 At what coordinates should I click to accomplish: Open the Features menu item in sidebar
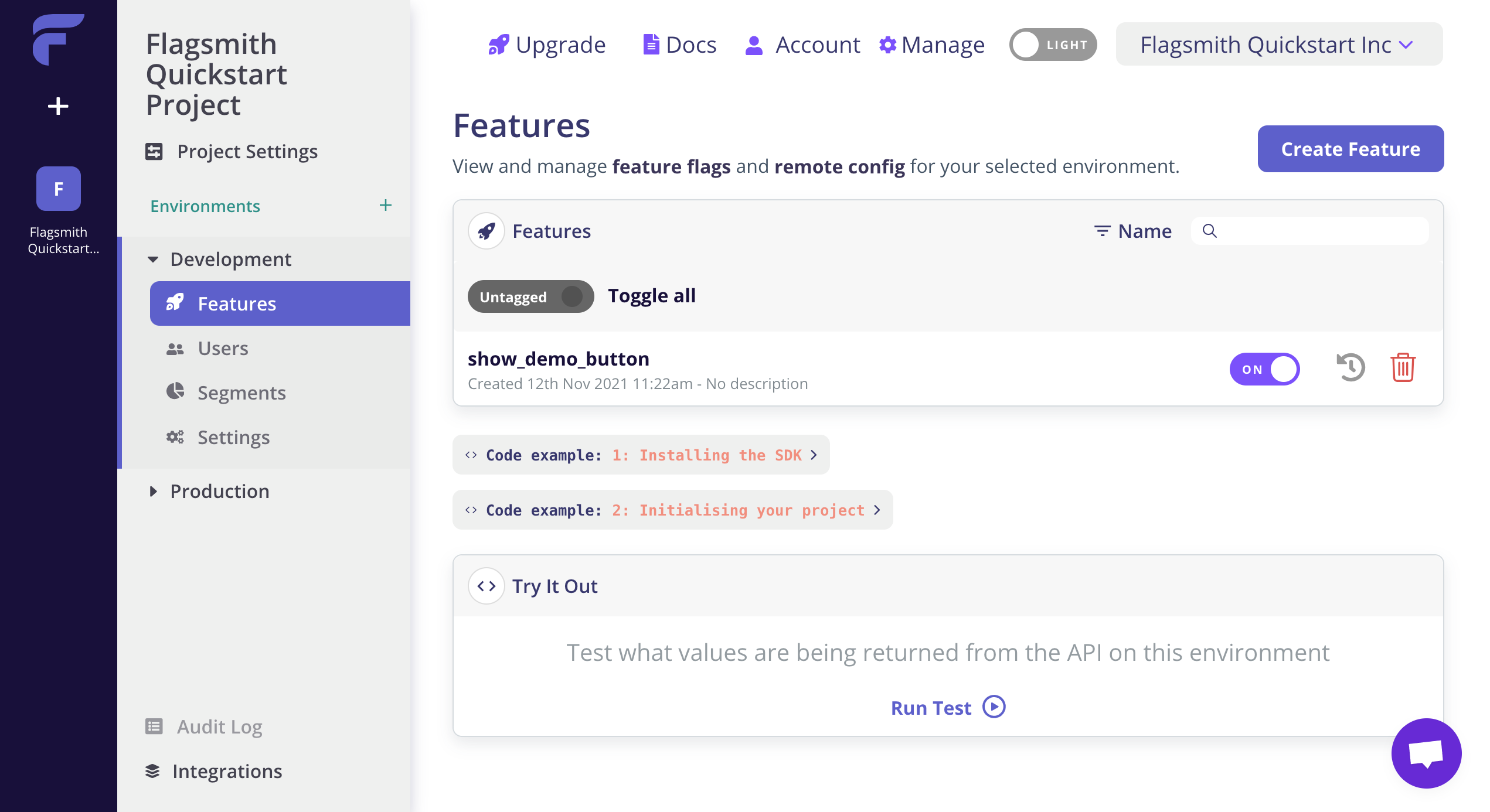[280, 303]
